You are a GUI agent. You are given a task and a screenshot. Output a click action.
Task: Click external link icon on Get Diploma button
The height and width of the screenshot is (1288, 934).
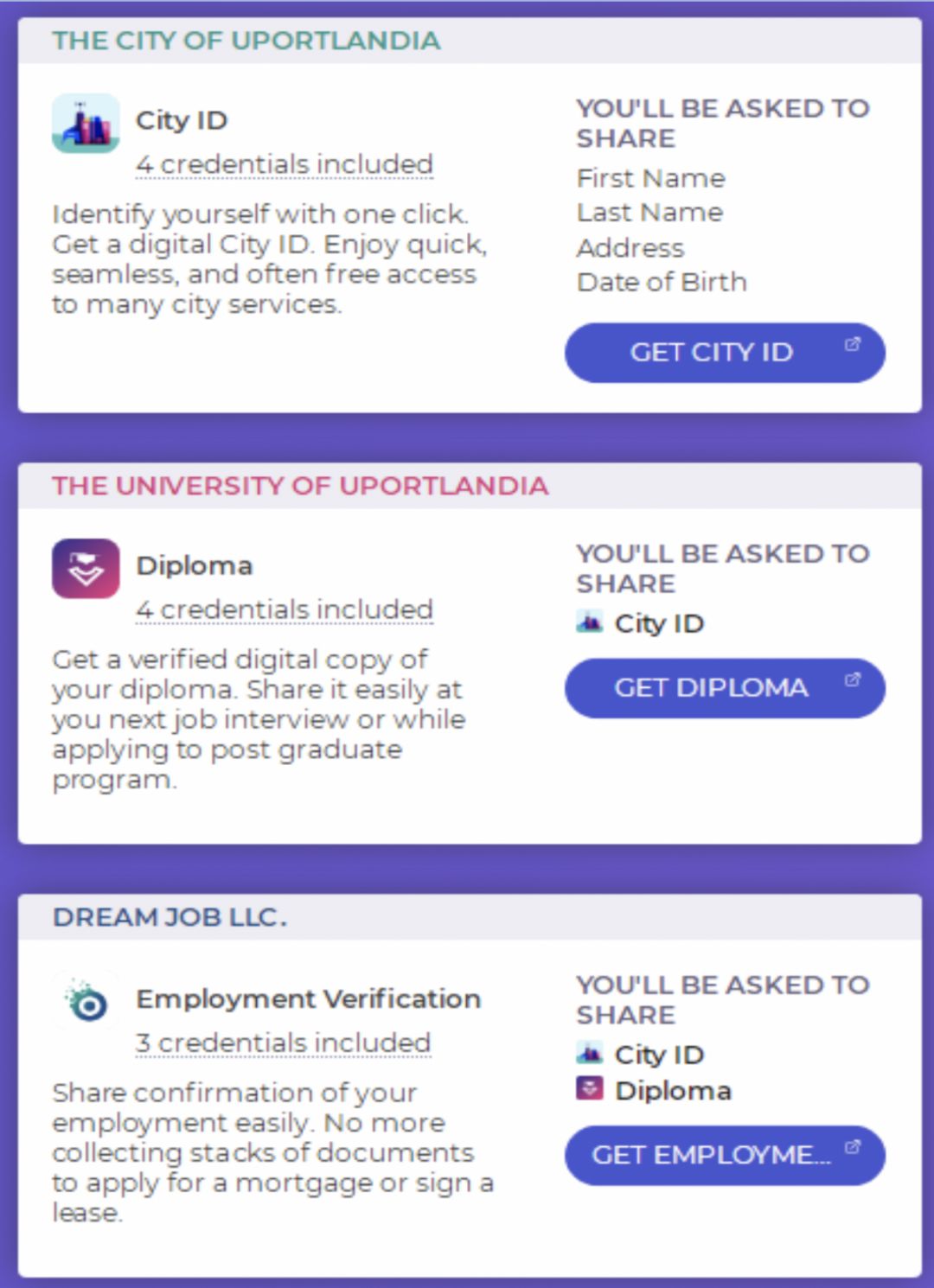tap(853, 679)
